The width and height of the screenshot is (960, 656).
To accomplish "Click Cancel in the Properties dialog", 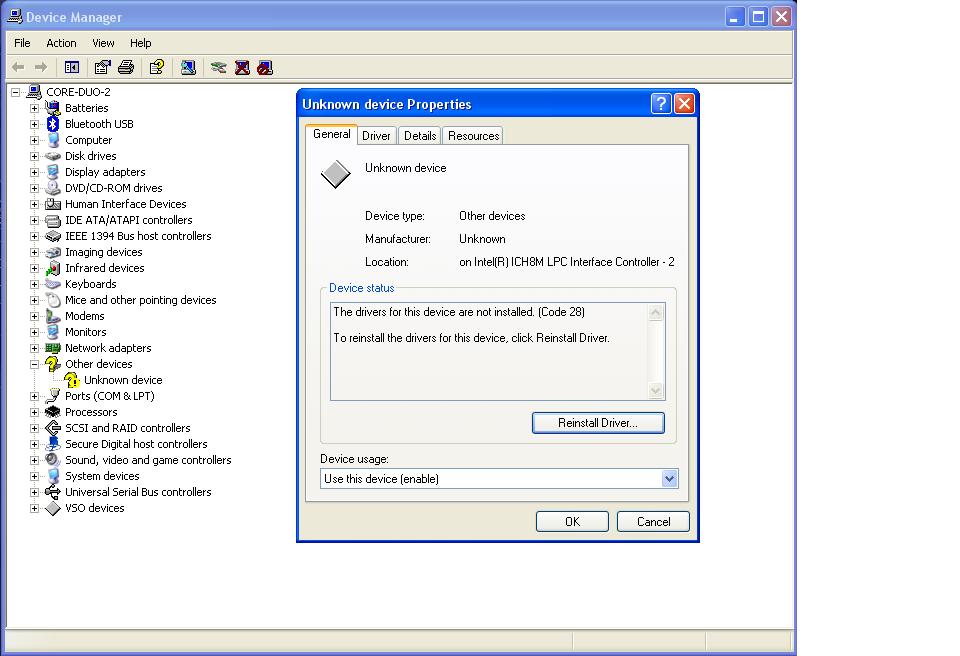I will tap(653, 522).
